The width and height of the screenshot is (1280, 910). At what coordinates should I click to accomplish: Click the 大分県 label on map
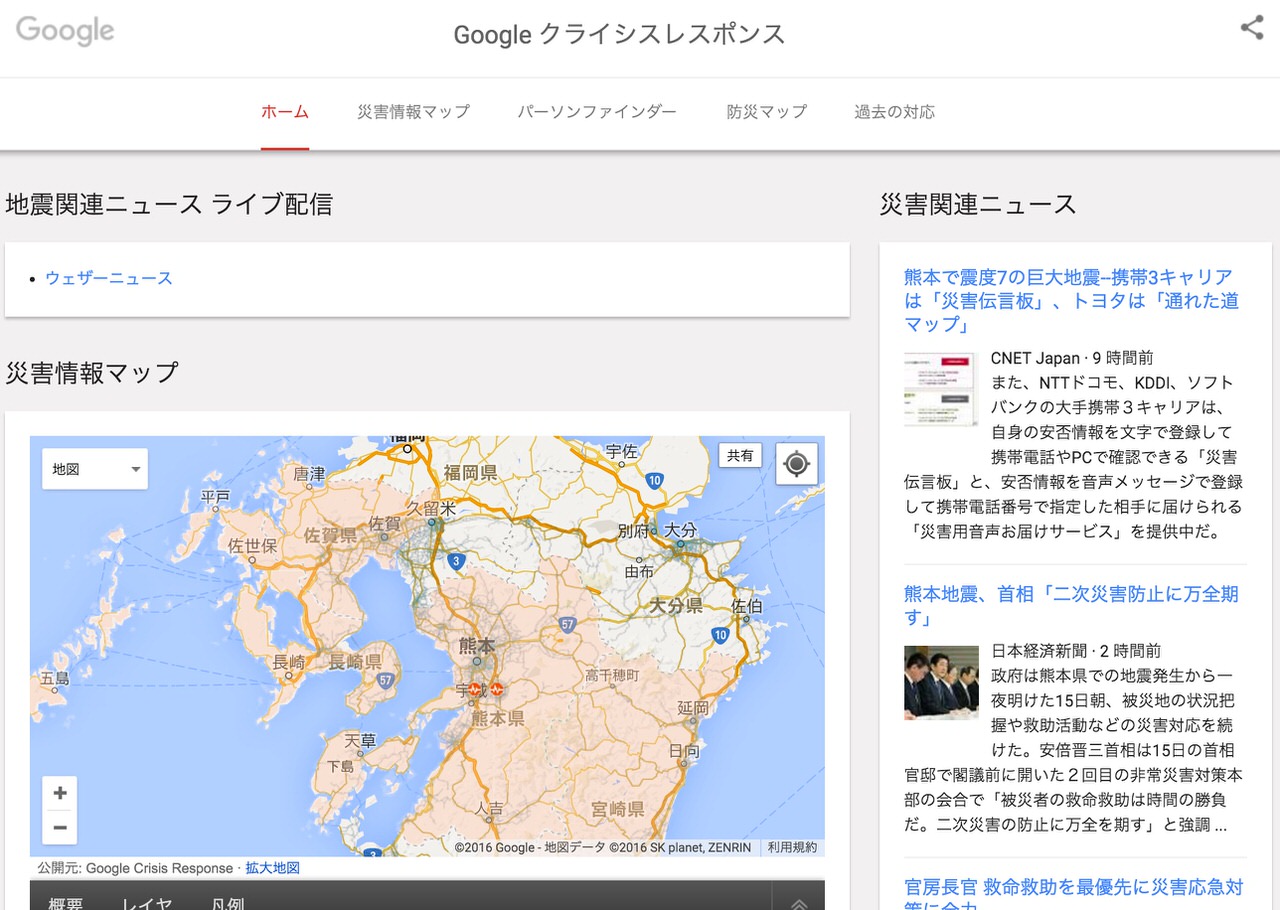pos(676,606)
